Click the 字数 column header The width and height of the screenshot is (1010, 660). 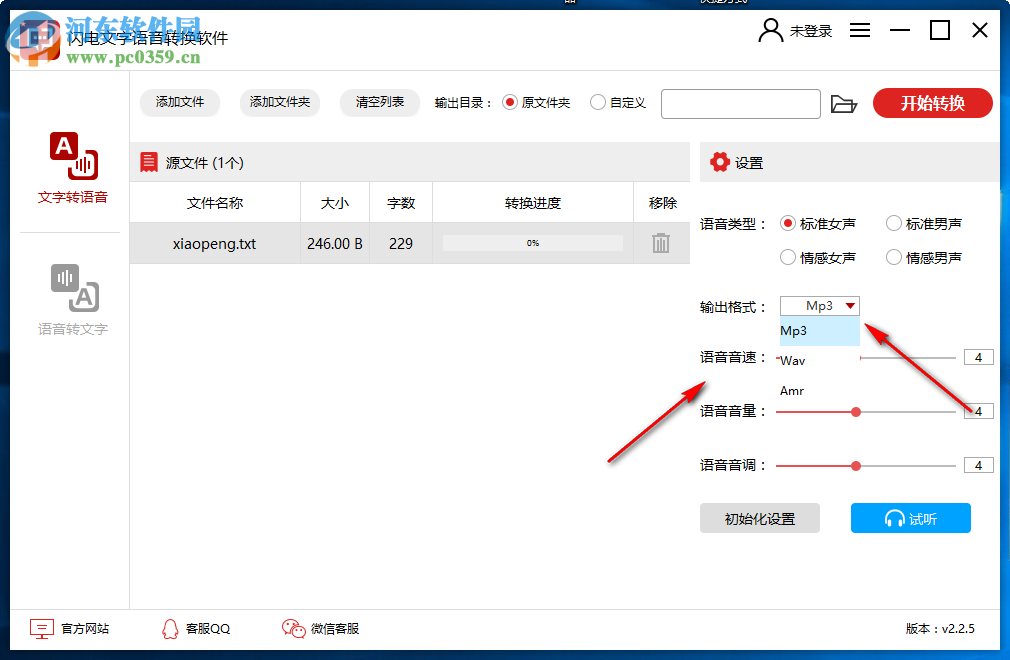click(401, 203)
